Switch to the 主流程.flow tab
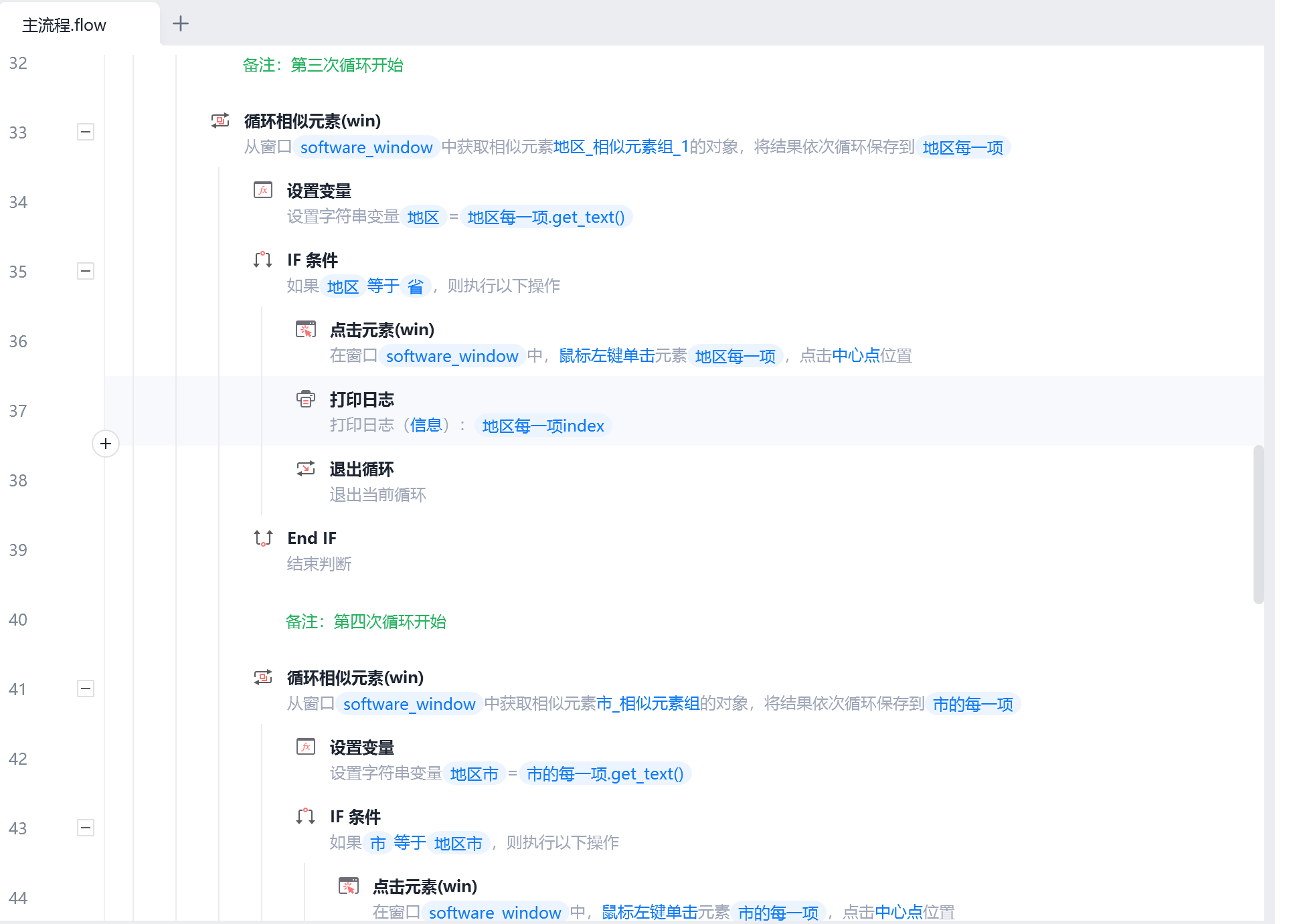Image resolution: width=1295 pixels, height=924 pixels. coord(64,25)
